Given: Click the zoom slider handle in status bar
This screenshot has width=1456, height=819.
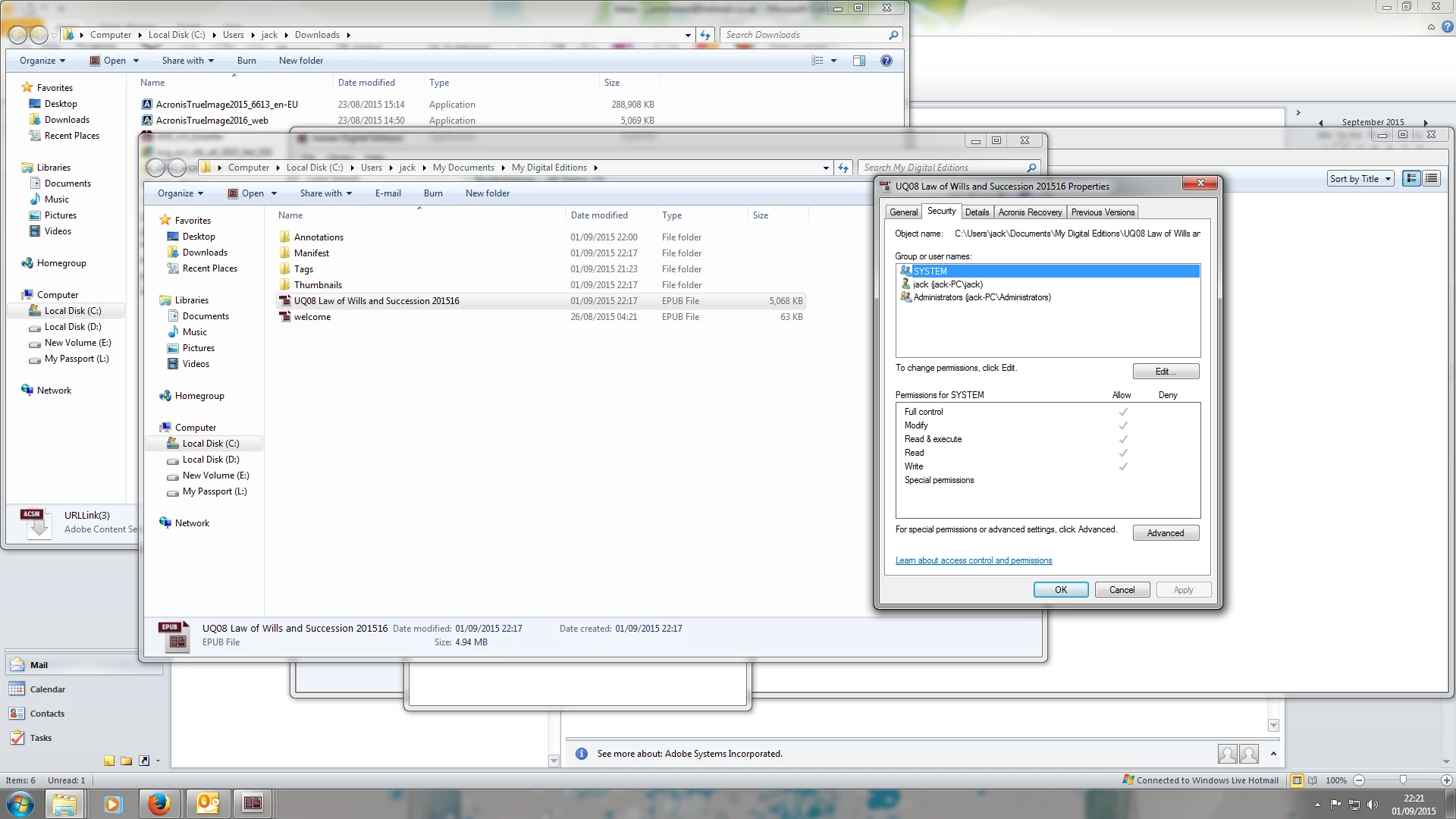Looking at the screenshot, I should [x=1403, y=780].
